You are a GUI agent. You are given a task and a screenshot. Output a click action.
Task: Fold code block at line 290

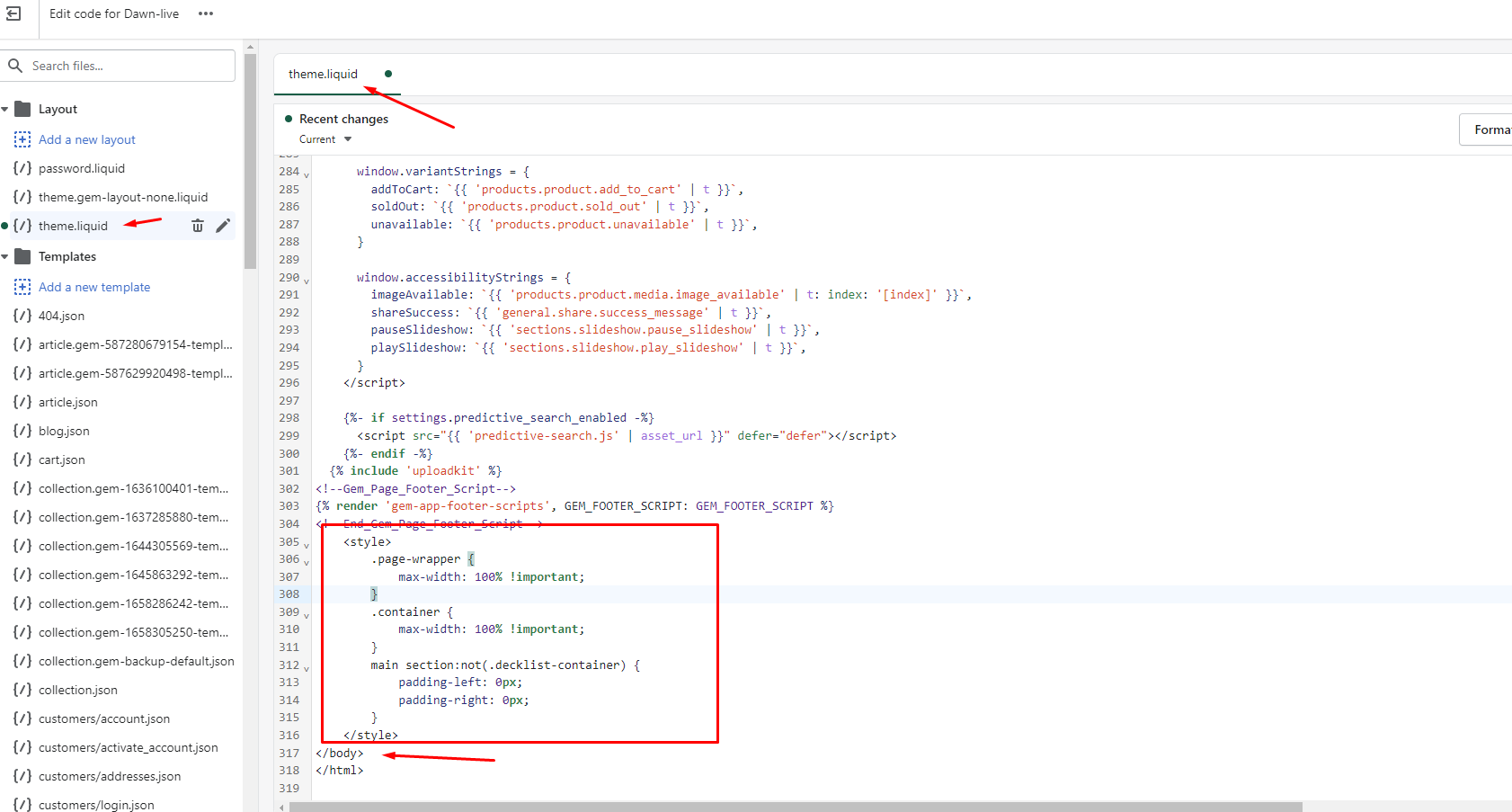pos(307,281)
